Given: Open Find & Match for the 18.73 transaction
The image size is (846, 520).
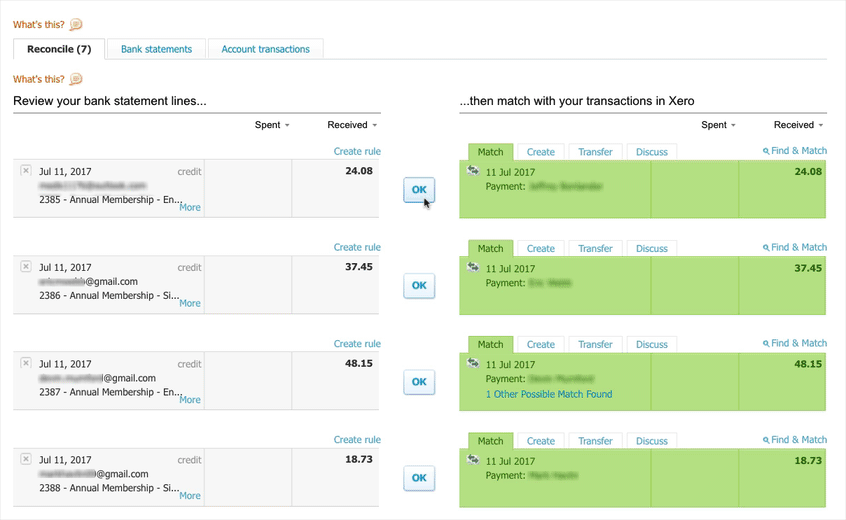Looking at the screenshot, I should click(795, 440).
